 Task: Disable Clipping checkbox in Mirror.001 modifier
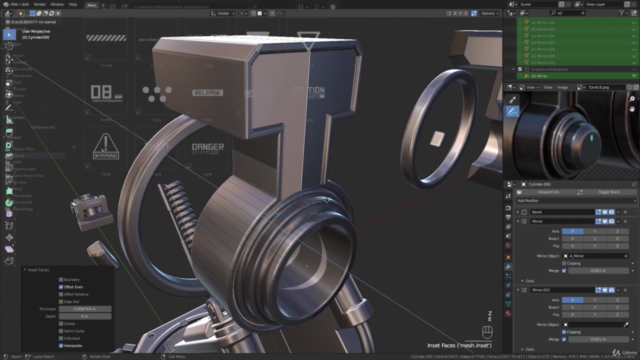[x=564, y=332]
